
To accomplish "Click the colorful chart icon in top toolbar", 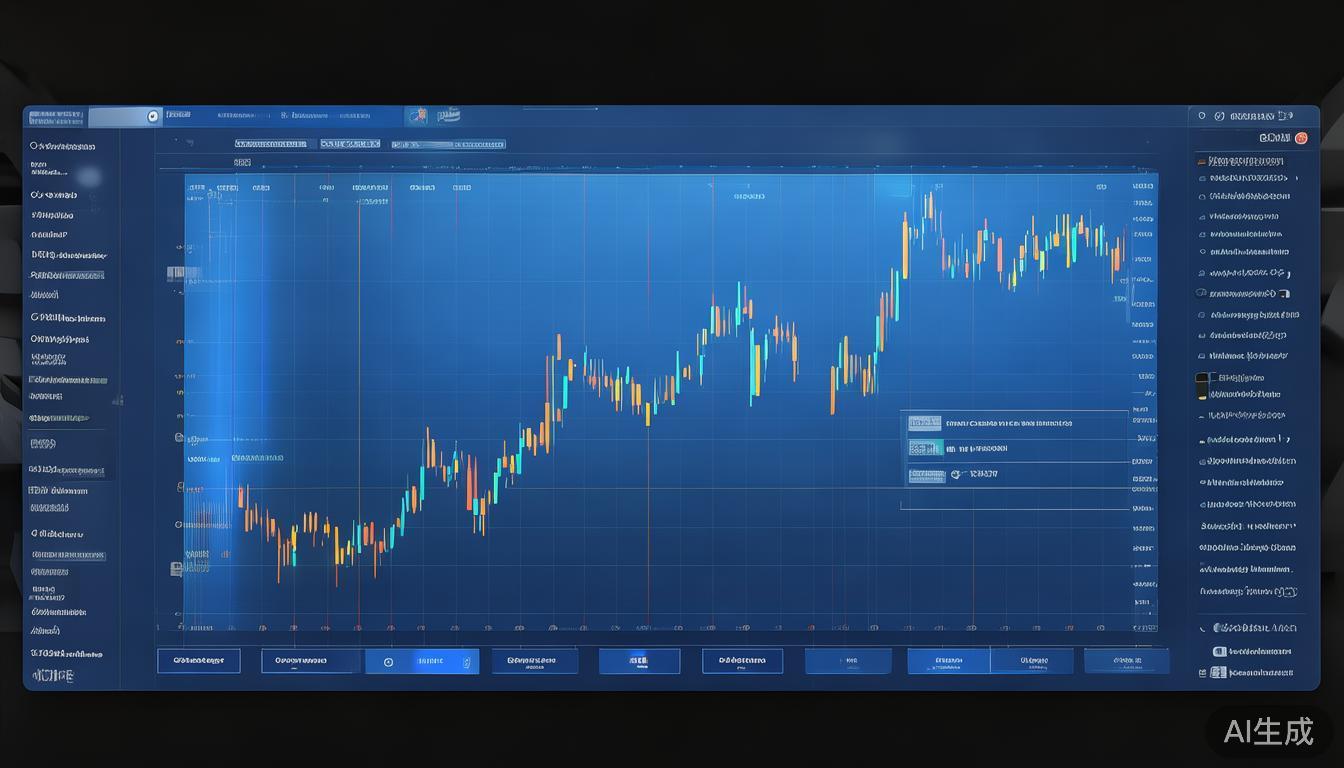I will click(418, 116).
